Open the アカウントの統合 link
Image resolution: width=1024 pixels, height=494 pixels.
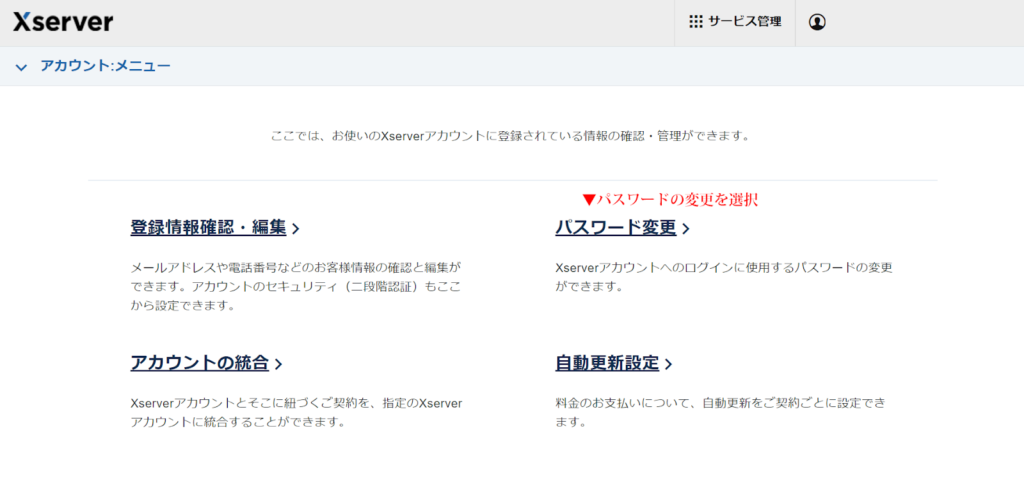pyautogui.click(x=199, y=363)
